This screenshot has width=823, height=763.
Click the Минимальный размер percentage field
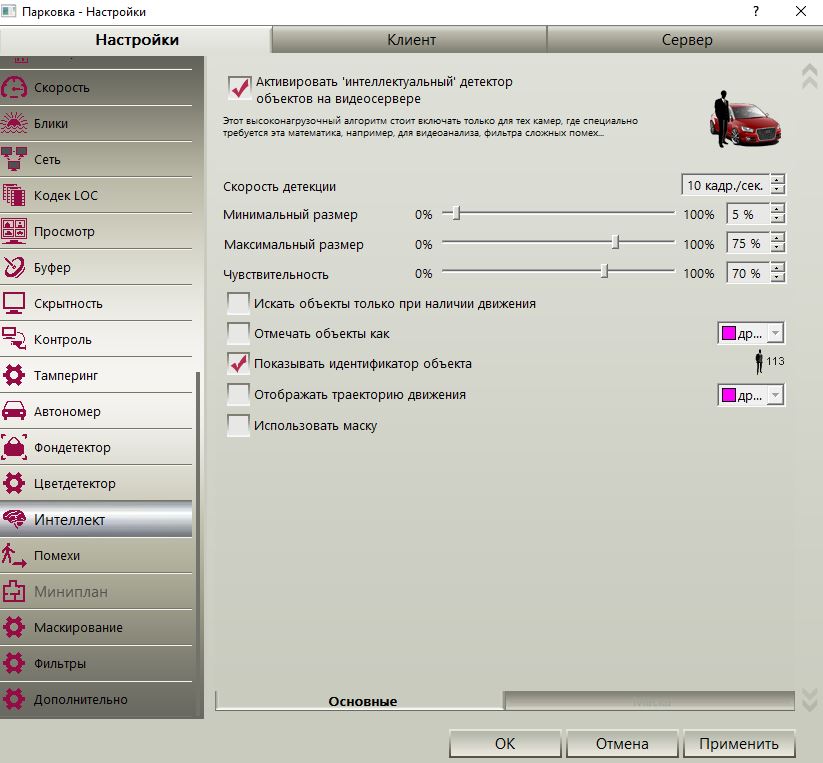pos(748,214)
